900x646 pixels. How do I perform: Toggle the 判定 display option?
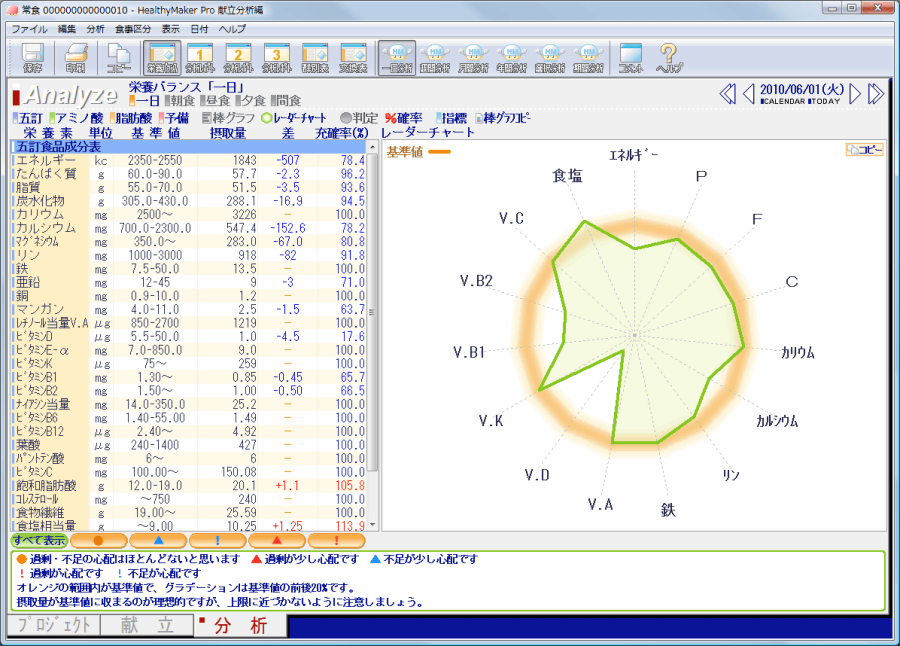[x=359, y=118]
